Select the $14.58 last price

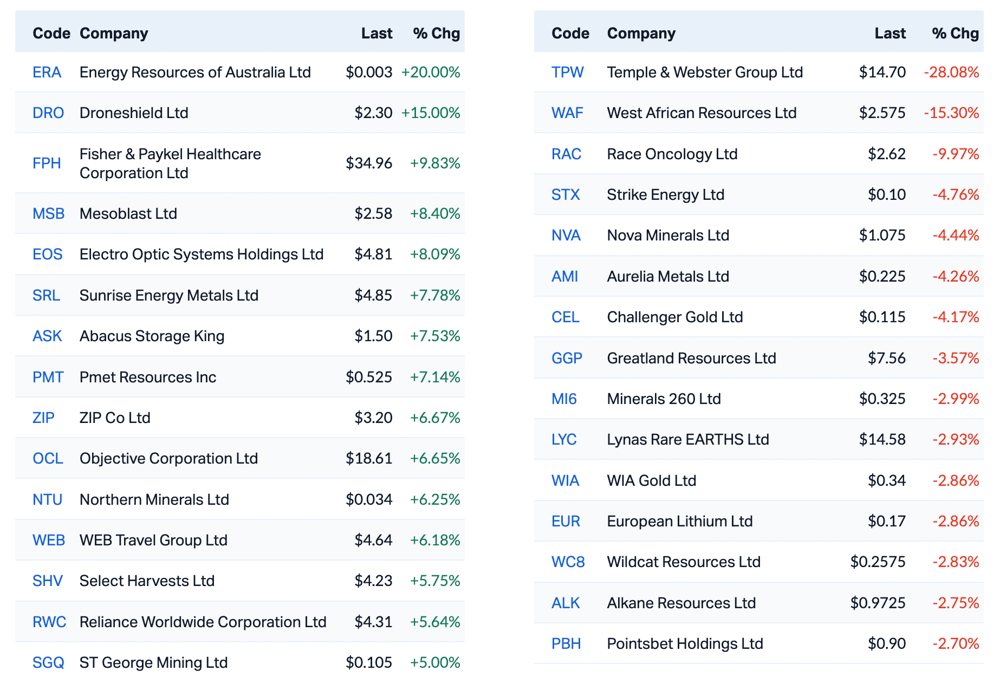pyautogui.click(x=882, y=439)
